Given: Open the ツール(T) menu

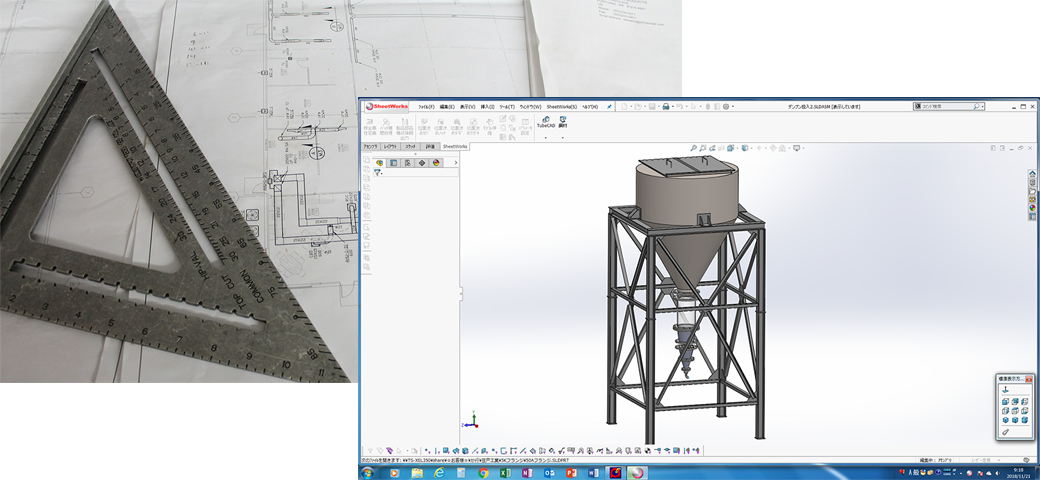Looking at the screenshot, I should [509, 106].
